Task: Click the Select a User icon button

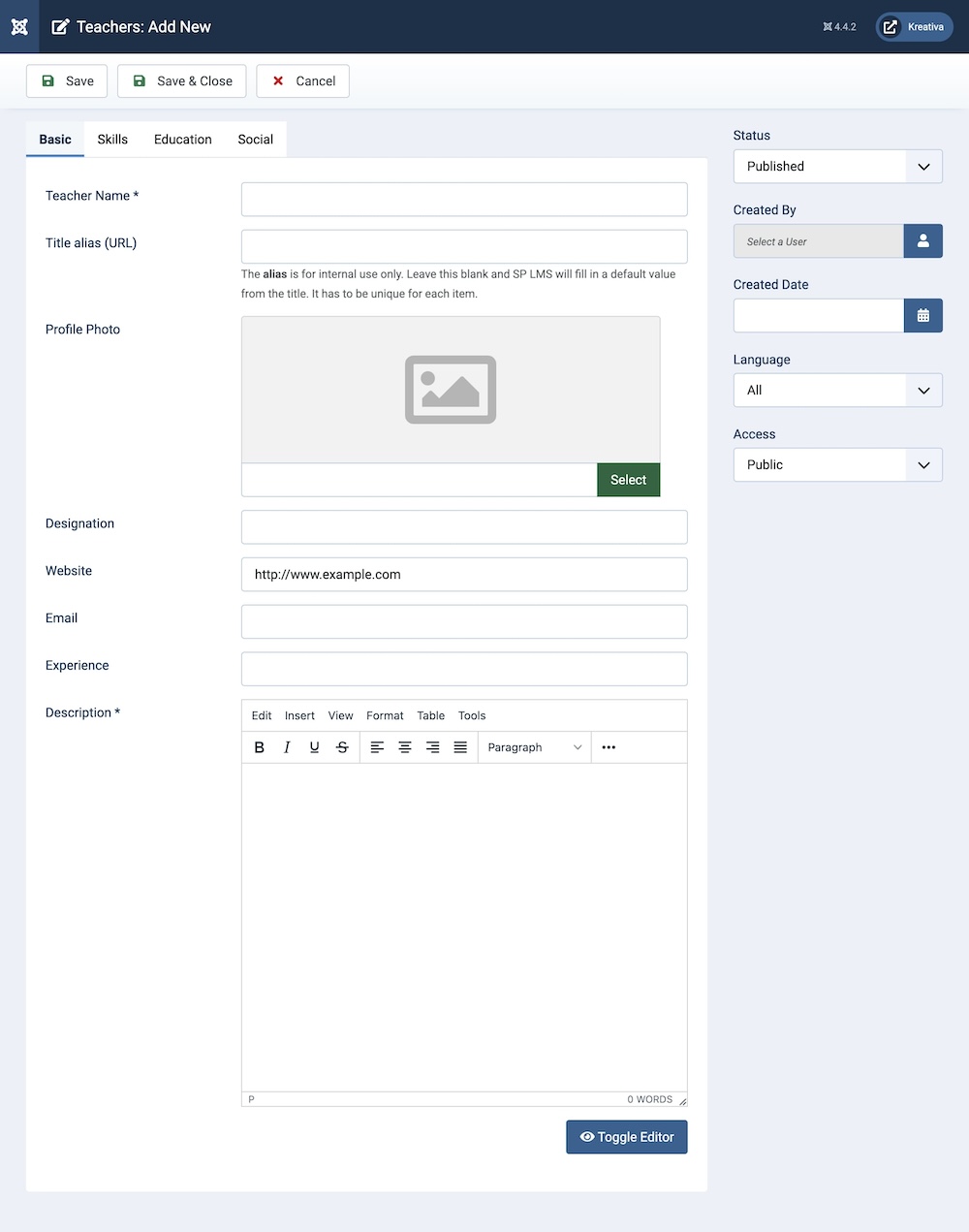Action: click(922, 241)
